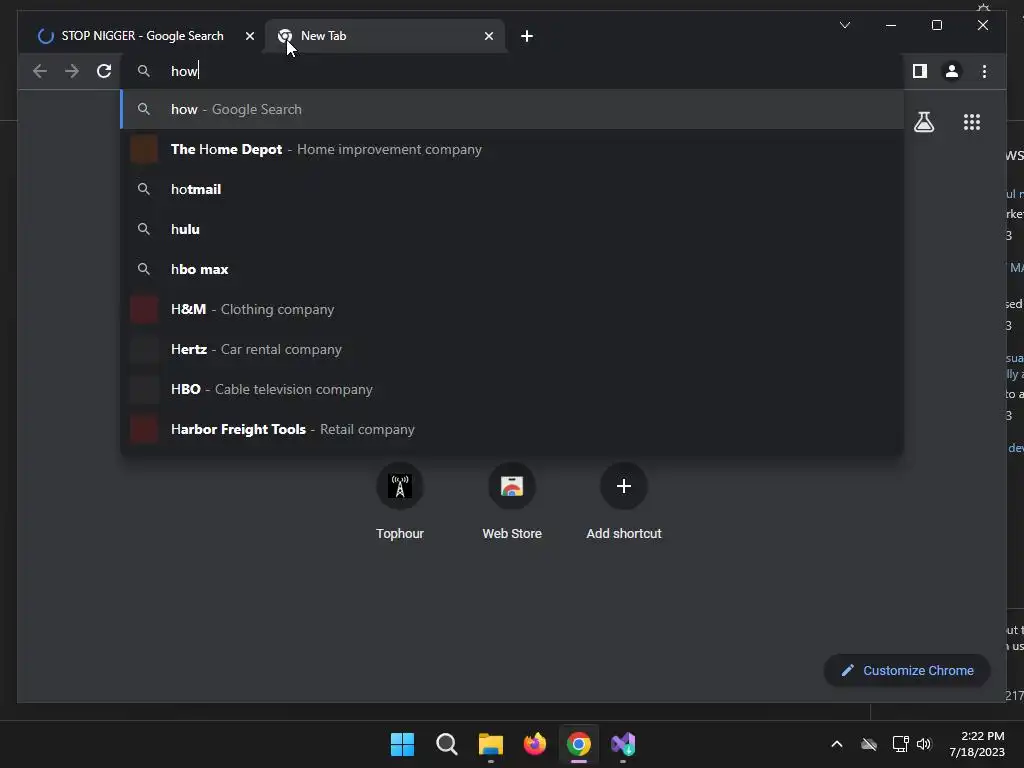The height and width of the screenshot is (768, 1024).
Task: Pick HBO Cable television company suggestion
Action: [512, 389]
